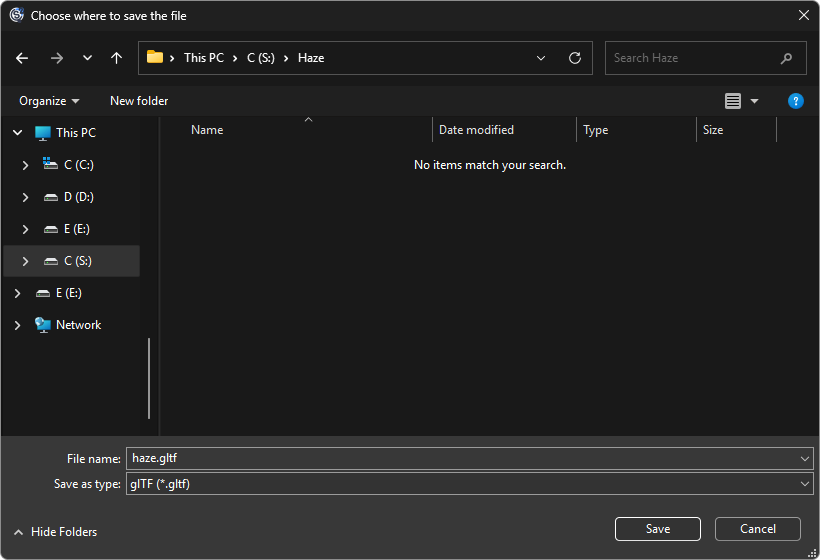The image size is (820, 560).
Task: Go back using the left arrow
Action: (x=22, y=58)
